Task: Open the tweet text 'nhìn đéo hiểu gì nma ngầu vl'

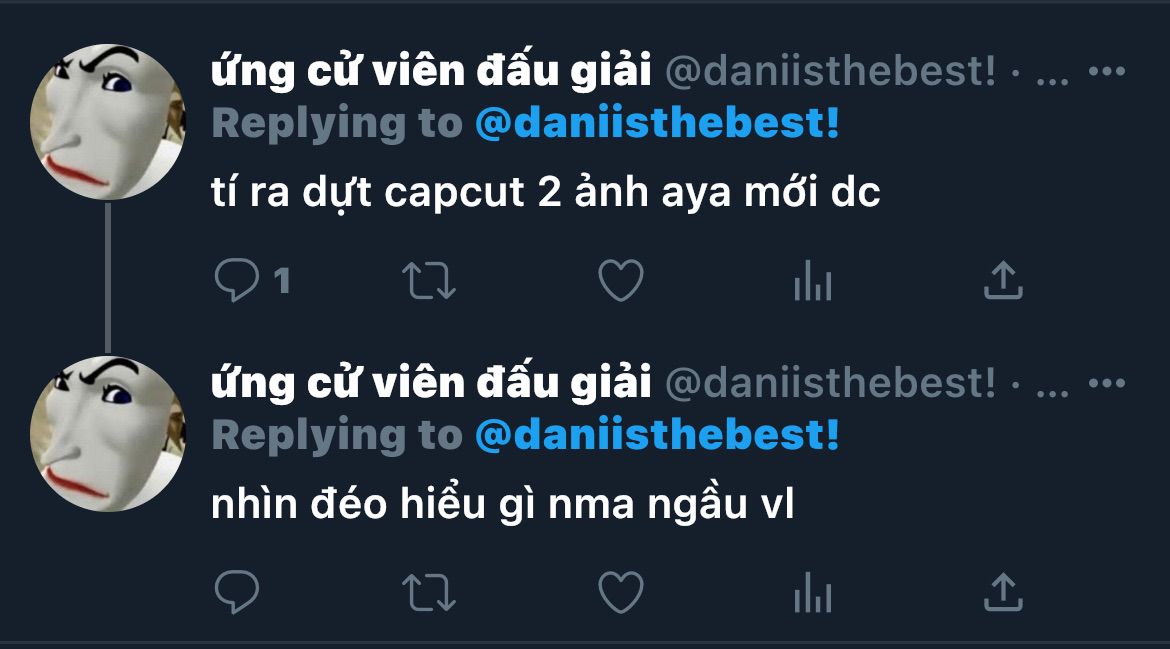Action: [x=502, y=504]
